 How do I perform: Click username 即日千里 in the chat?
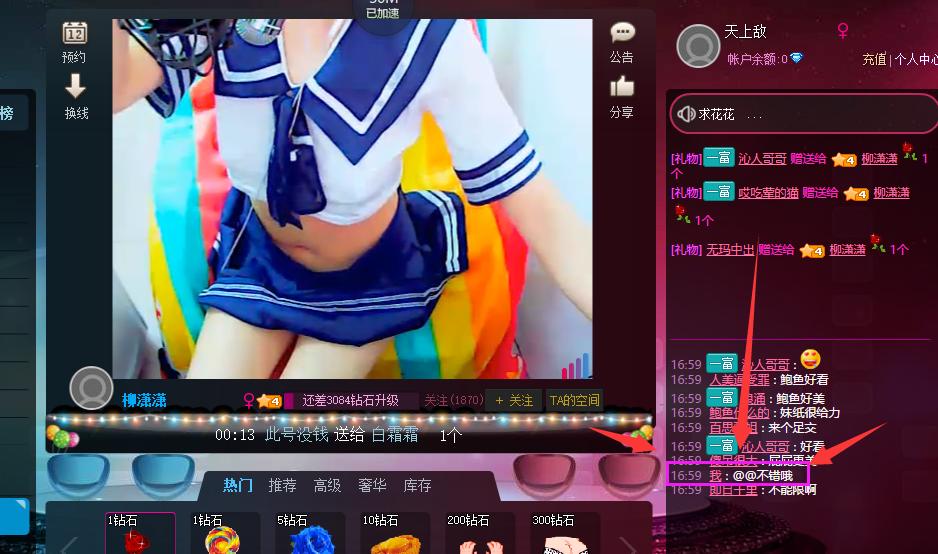click(733, 490)
